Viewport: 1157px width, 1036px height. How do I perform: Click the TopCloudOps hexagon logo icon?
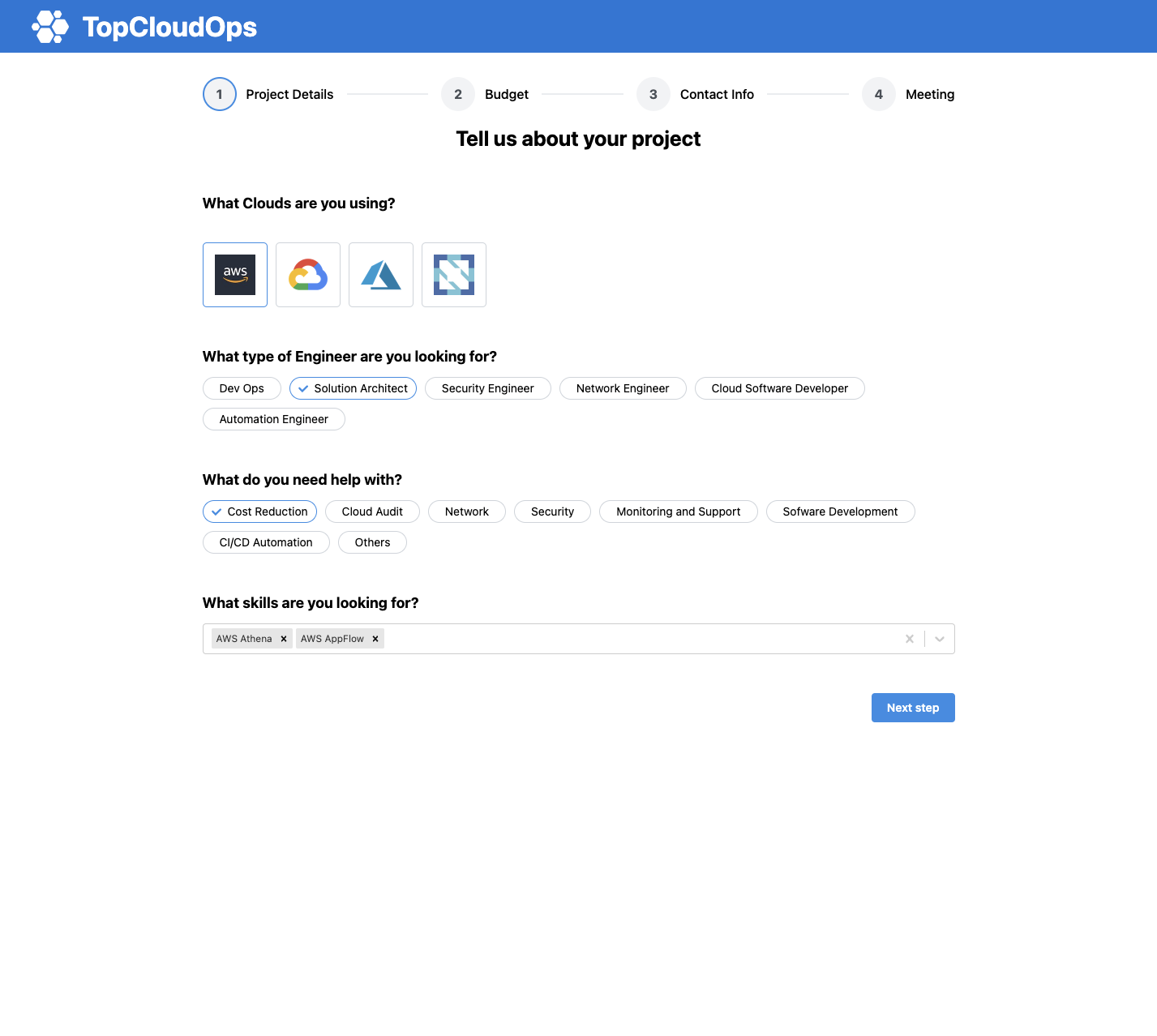tap(49, 25)
